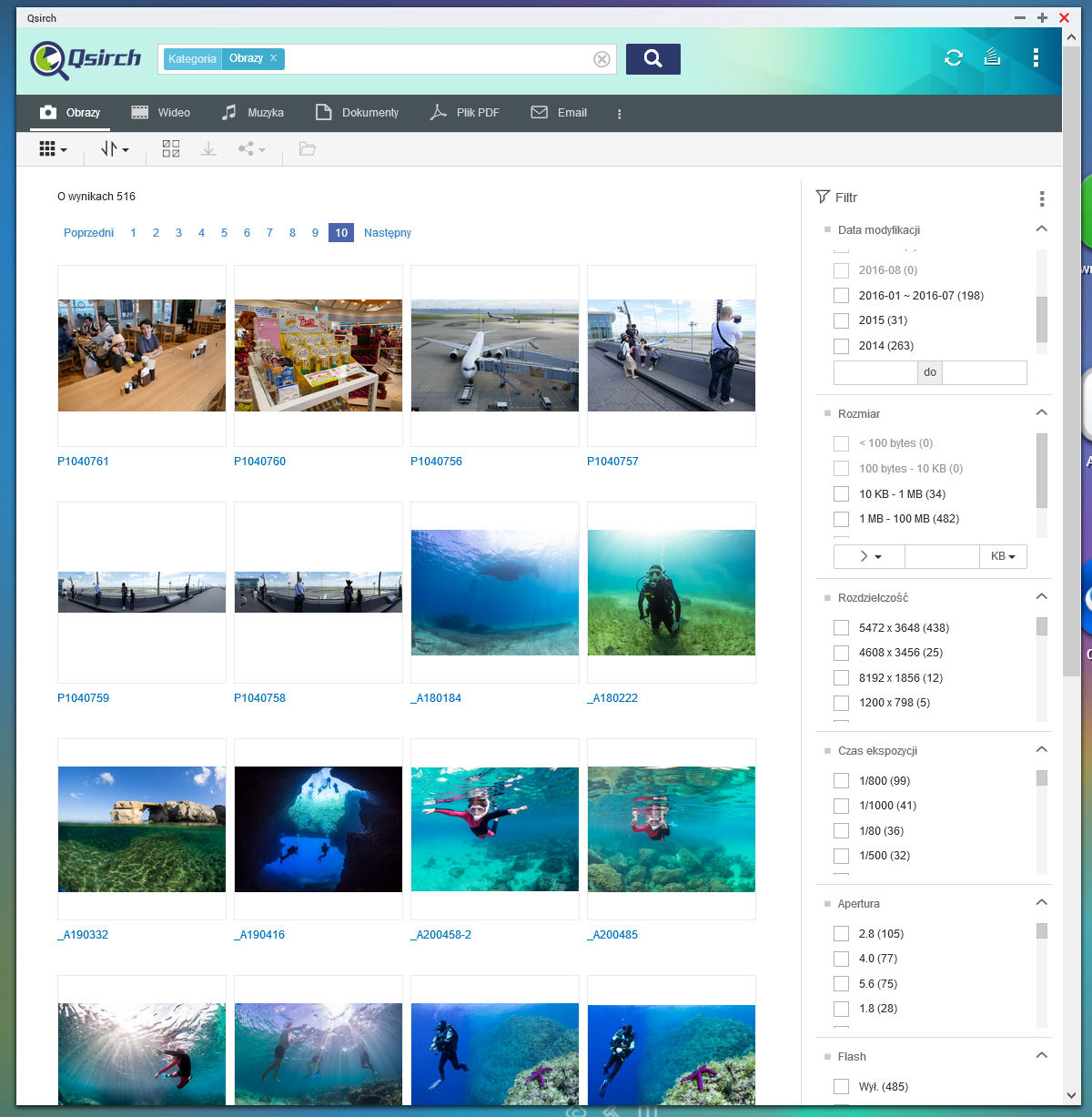Switch to the Obrazy tab
The image size is (1092, 1117).
[x=70, y=113]
